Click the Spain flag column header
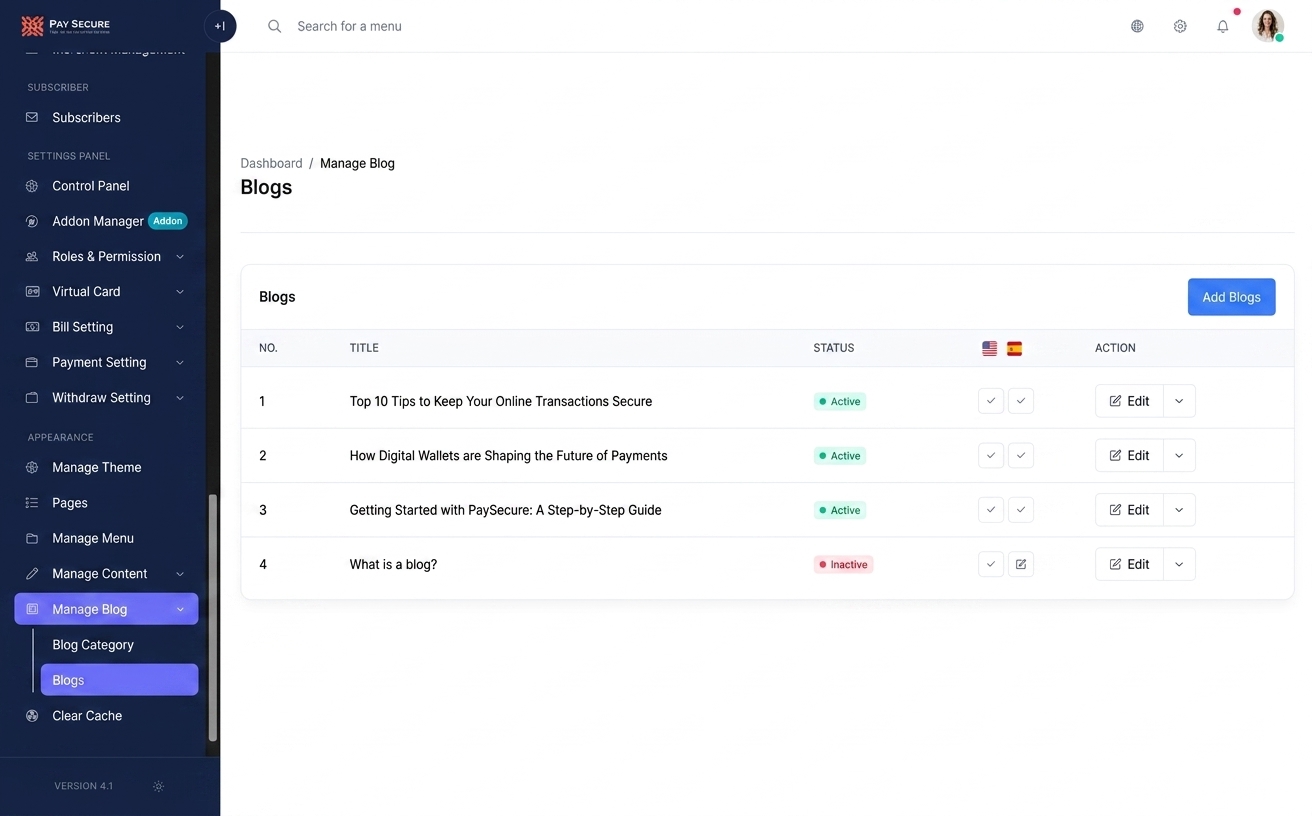Image resolution: width=1312 pixels, height=816 pixels. (x=1014, y=348)
